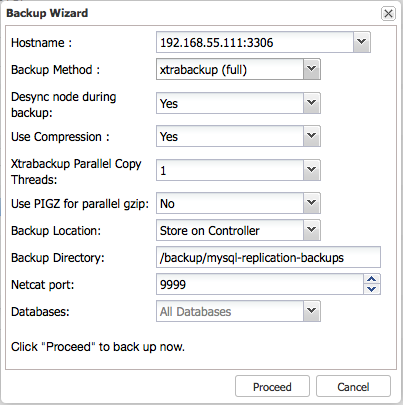The height and width of the screenshot is (405, 403).
Task: Open the Backup Location dropdown arrow
Action: coord(312,230)
